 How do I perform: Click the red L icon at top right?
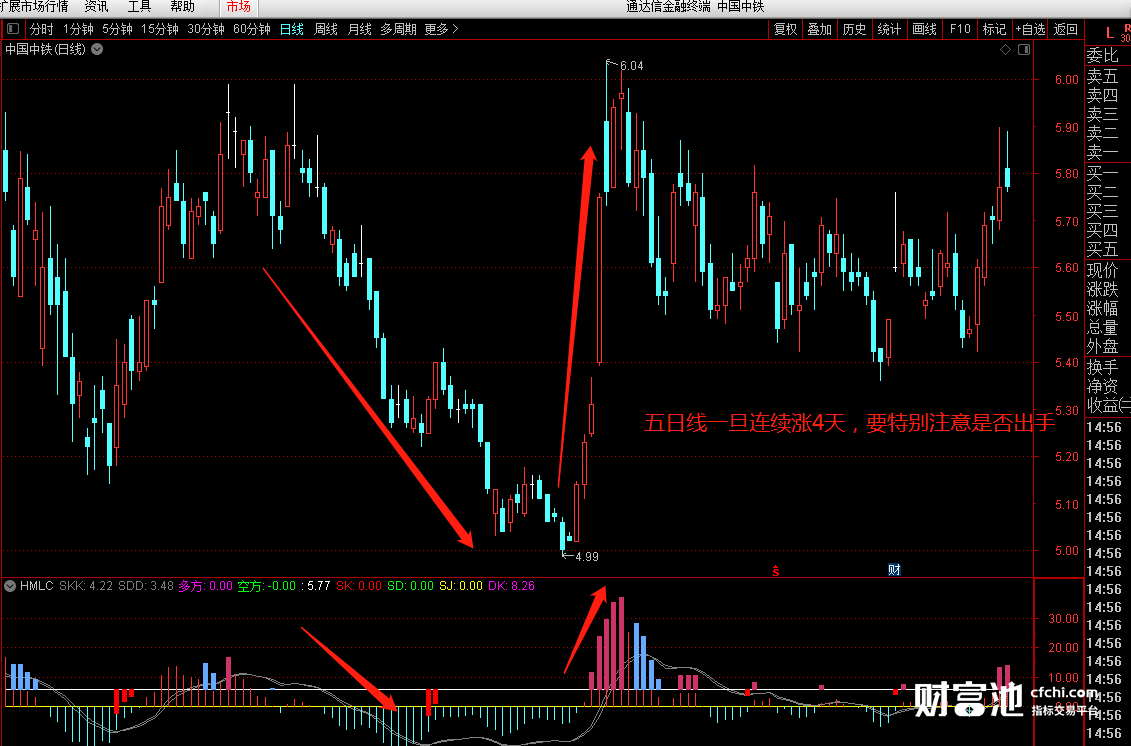tap(1109, 32)
